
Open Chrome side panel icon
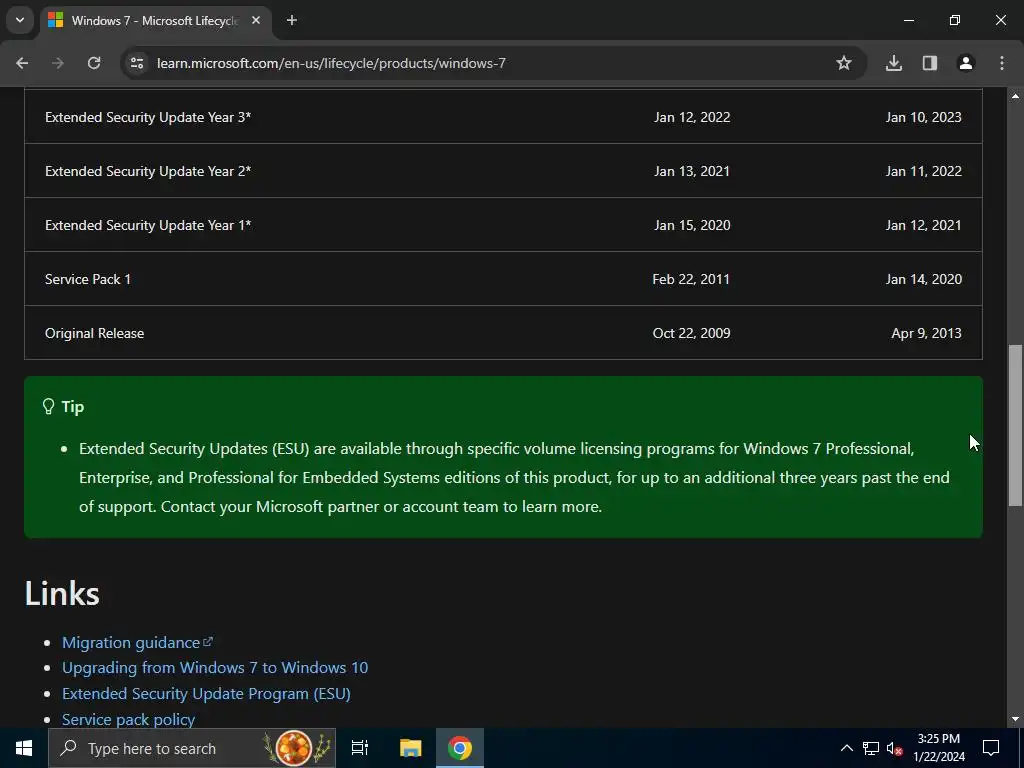pos(930,63)
